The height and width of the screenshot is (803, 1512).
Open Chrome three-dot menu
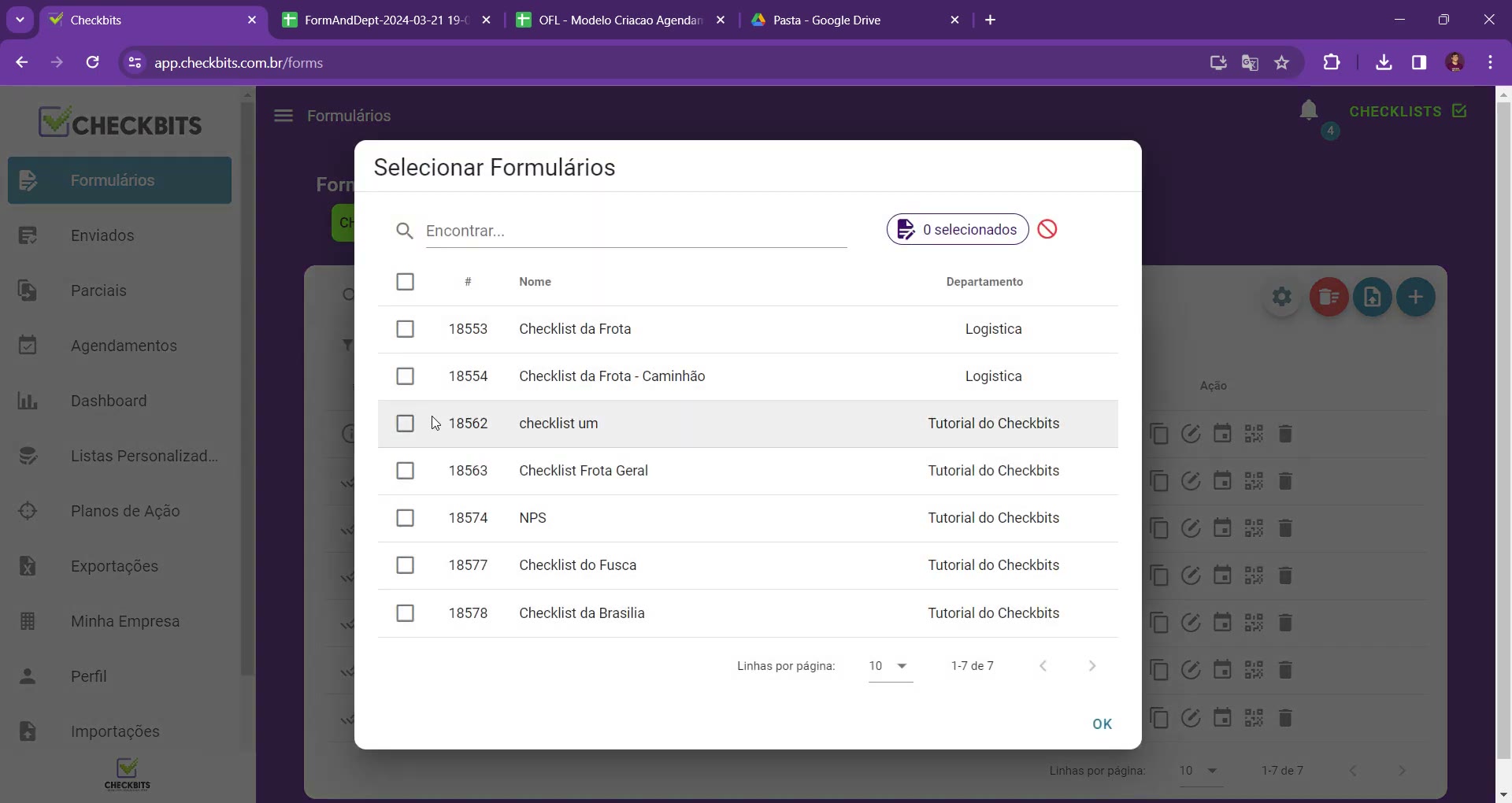[x=1490, y=62]
